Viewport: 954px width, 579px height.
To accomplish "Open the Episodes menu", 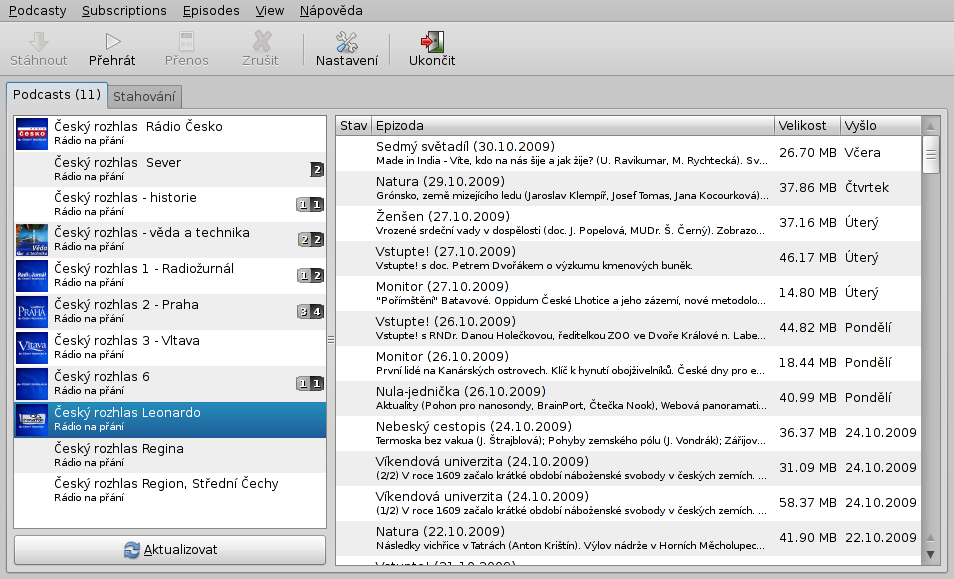I will 211,10.
